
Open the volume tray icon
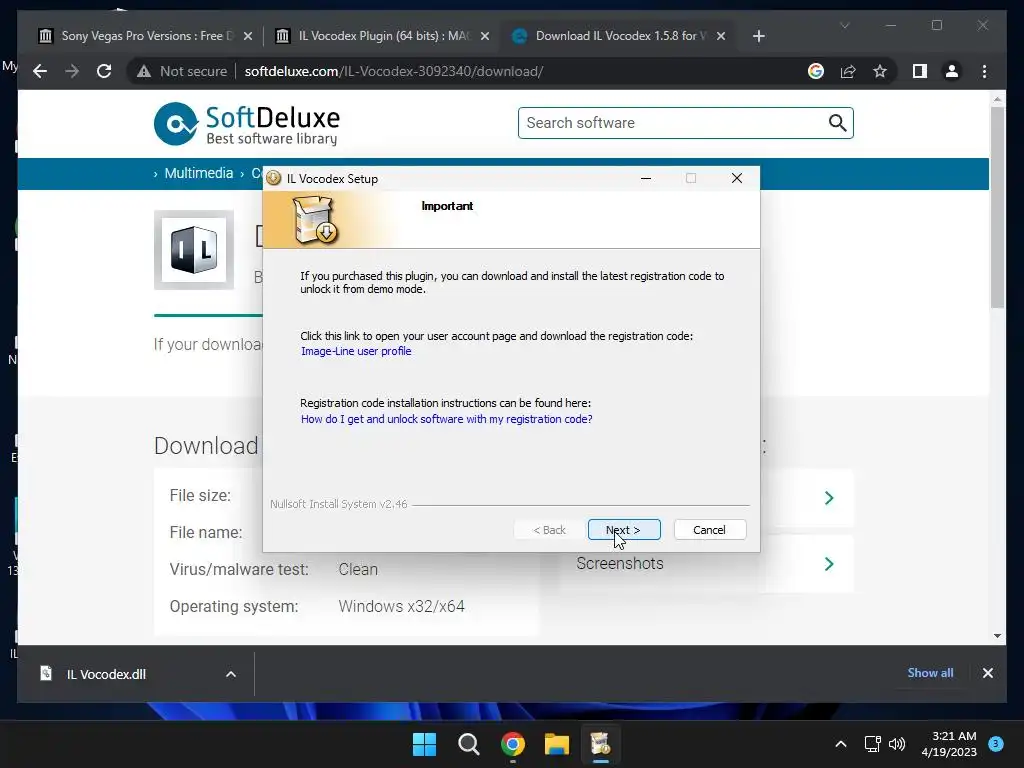point(897,744)
